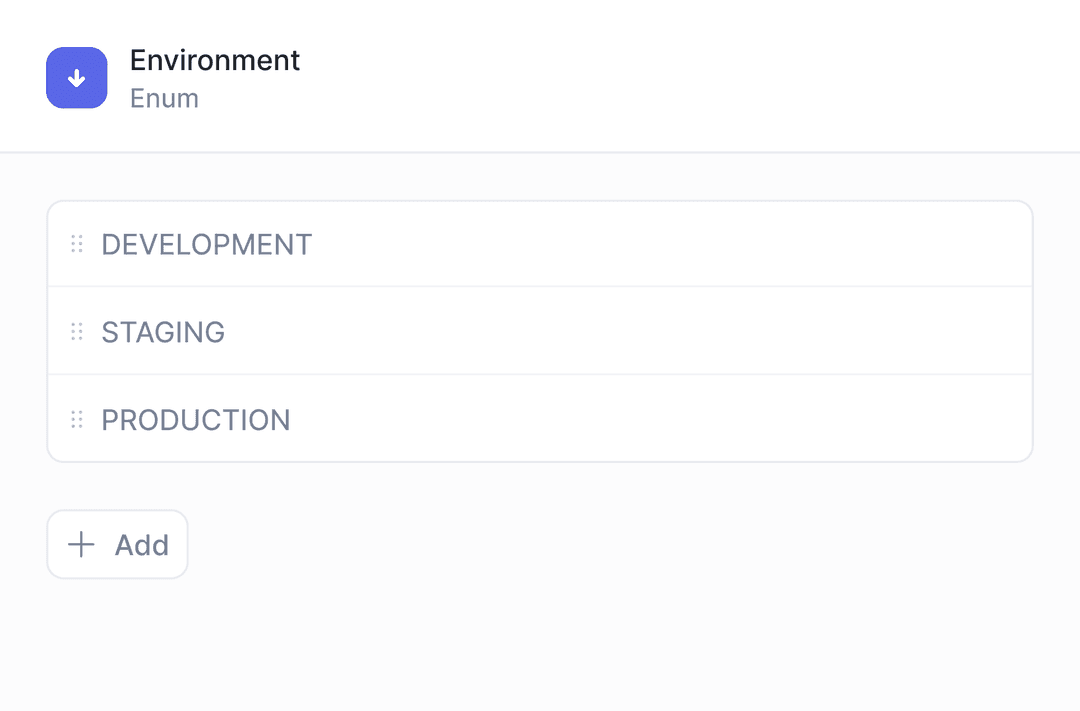
Task: Click the drag handle beside STAGING
Action: click(x=77, y=332)
